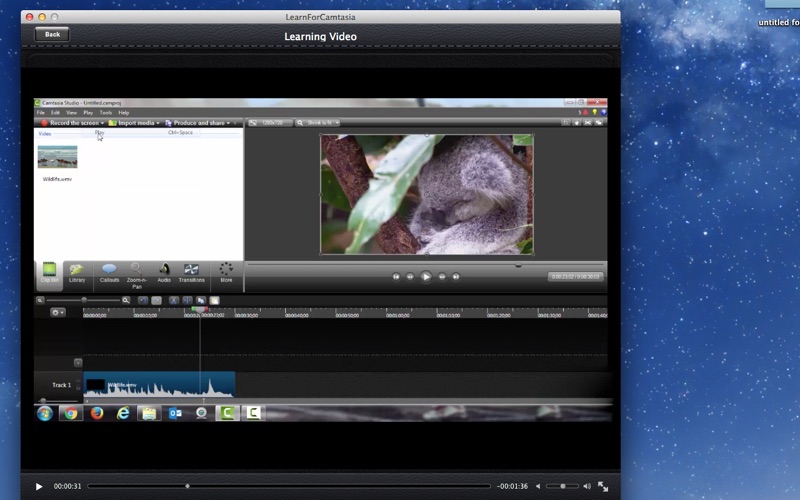Click the timeline playhead marker

pyautogui.click(x=199, y=309)
